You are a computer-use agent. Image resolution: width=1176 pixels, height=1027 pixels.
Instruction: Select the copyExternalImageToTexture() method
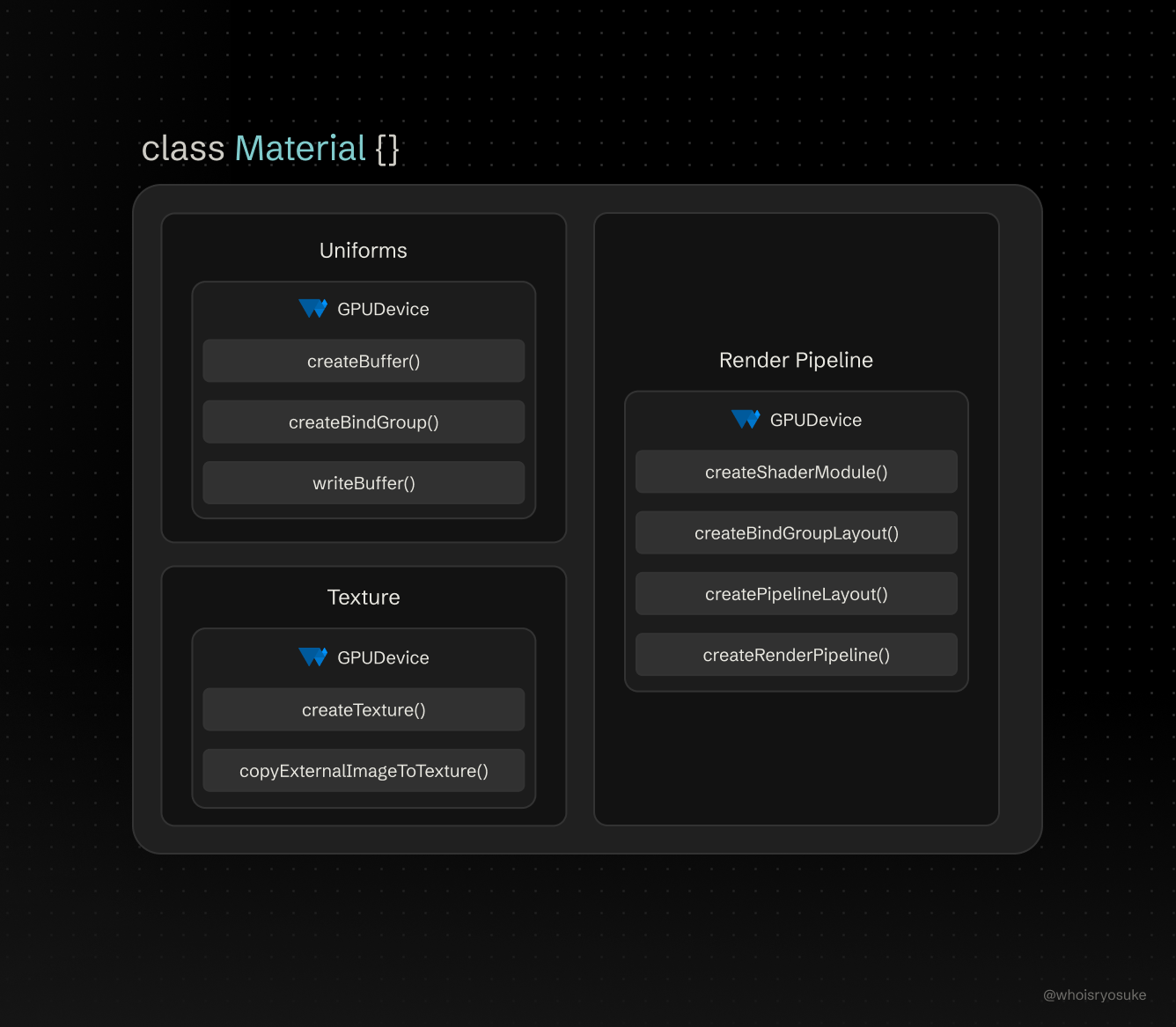364,770
